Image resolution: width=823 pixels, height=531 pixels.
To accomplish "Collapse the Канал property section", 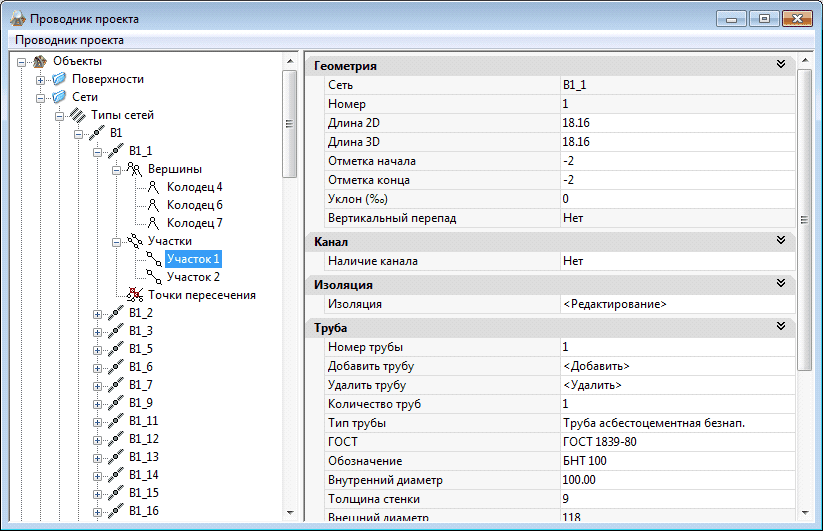I will (x=781, y=240).
